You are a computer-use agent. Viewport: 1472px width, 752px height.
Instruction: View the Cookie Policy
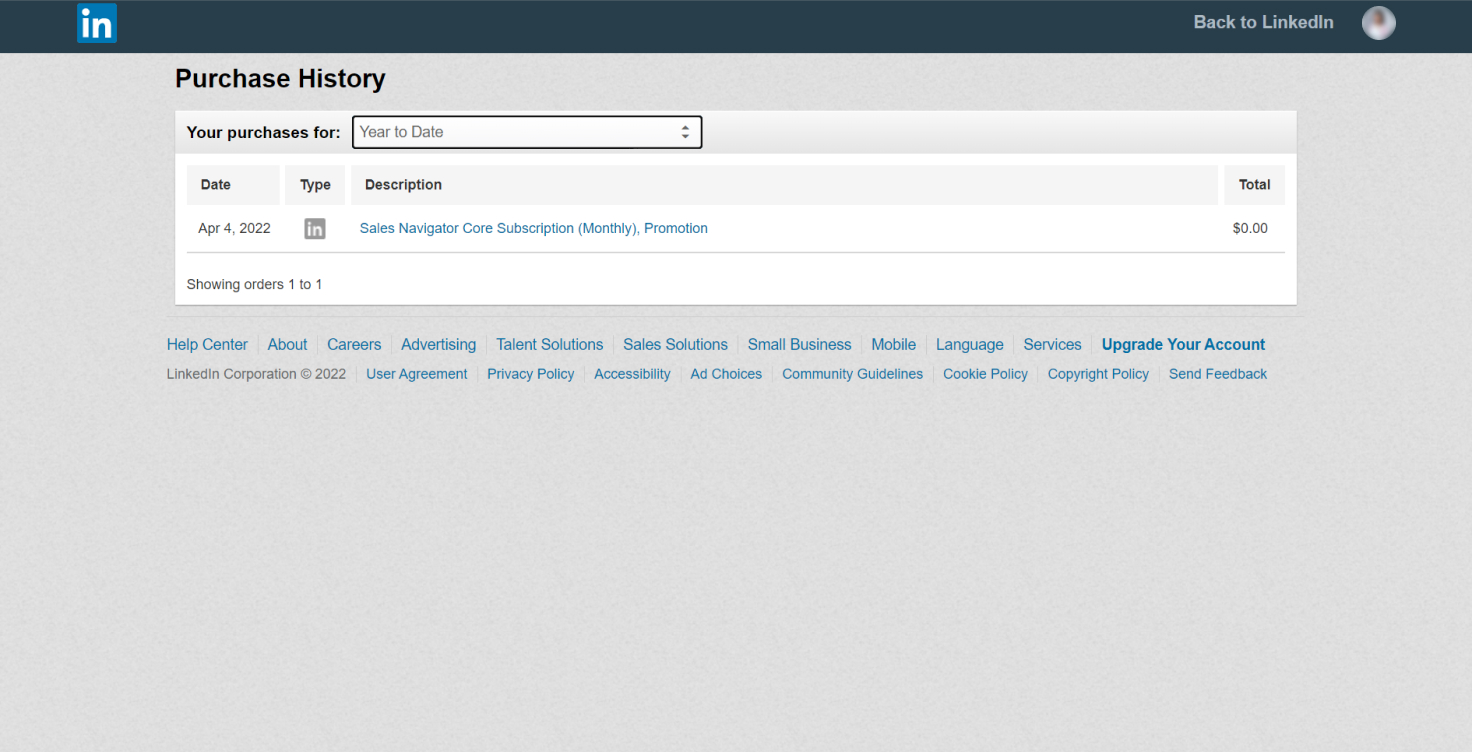(985, 374)
